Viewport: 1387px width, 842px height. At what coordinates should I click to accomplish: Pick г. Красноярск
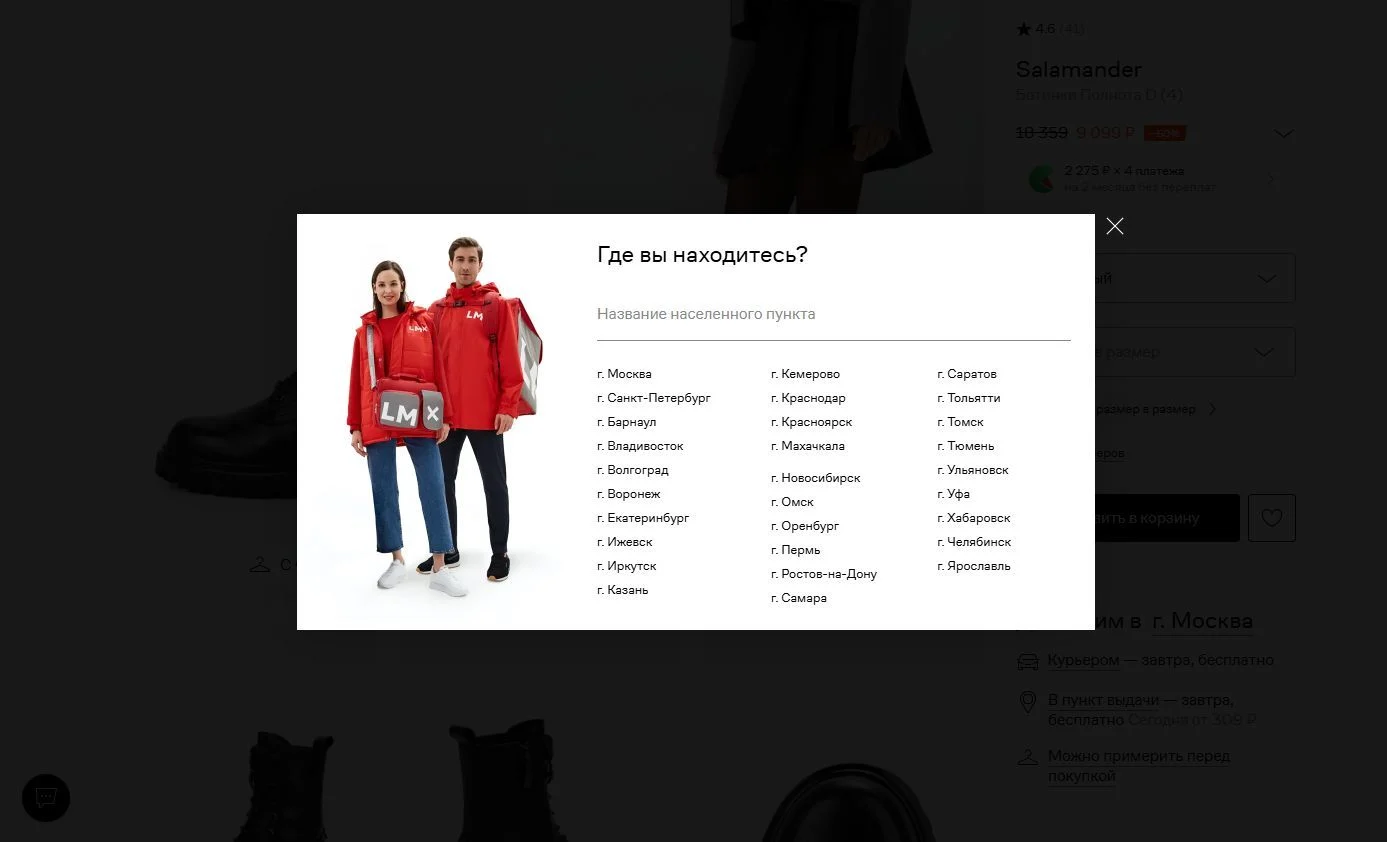812,422
